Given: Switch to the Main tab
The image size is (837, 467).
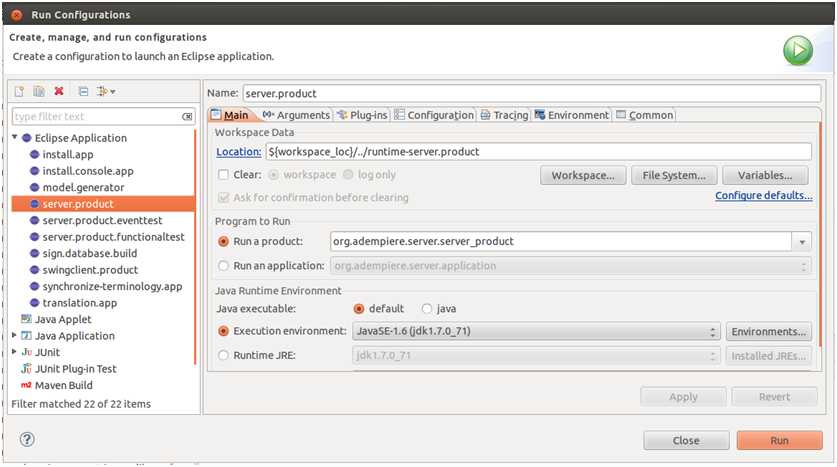Looking at the screenshot, I should point(230,115).
